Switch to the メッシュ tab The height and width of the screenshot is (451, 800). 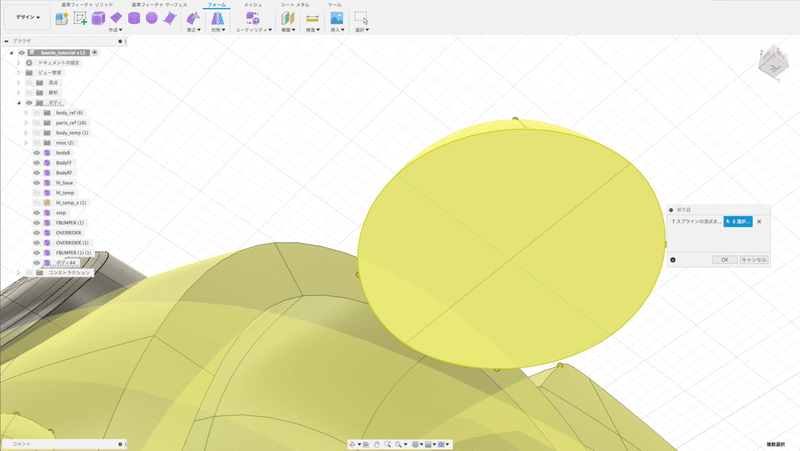coord(253,5)
